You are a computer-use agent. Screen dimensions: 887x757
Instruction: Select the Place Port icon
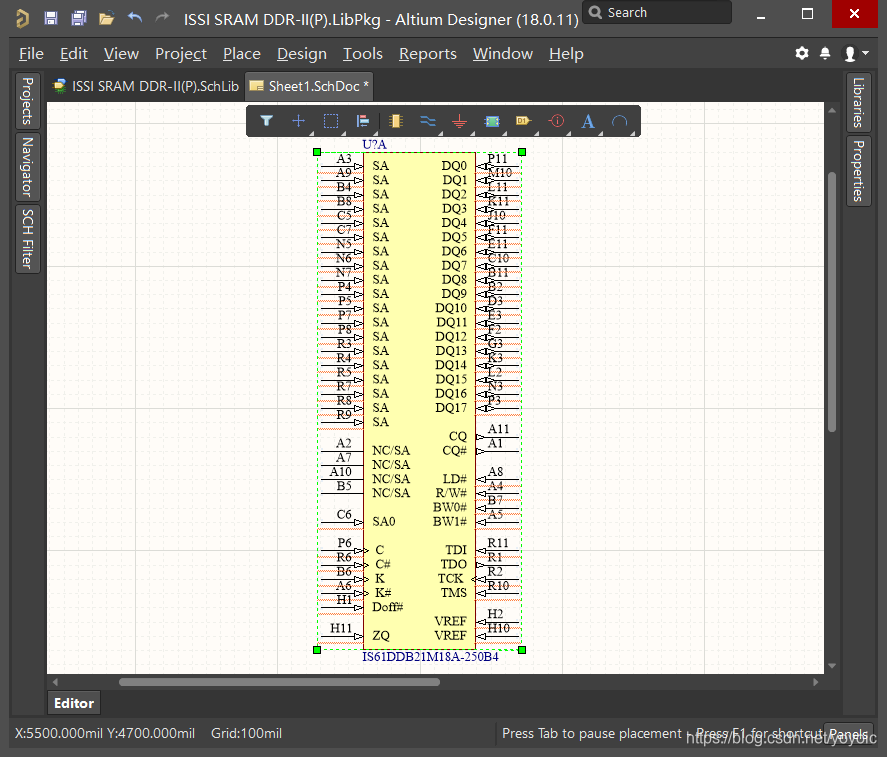tap(523, 121)
